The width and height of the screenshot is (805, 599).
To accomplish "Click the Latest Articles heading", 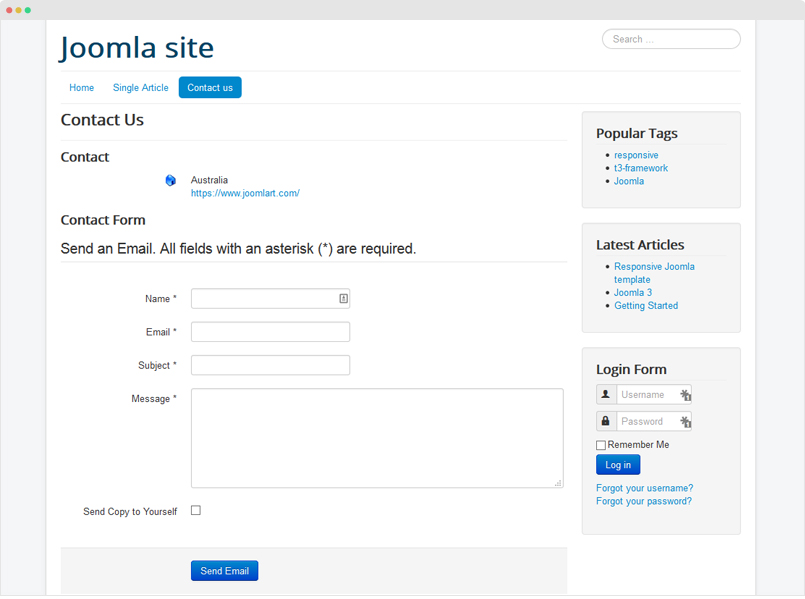I will coord(640,245).
